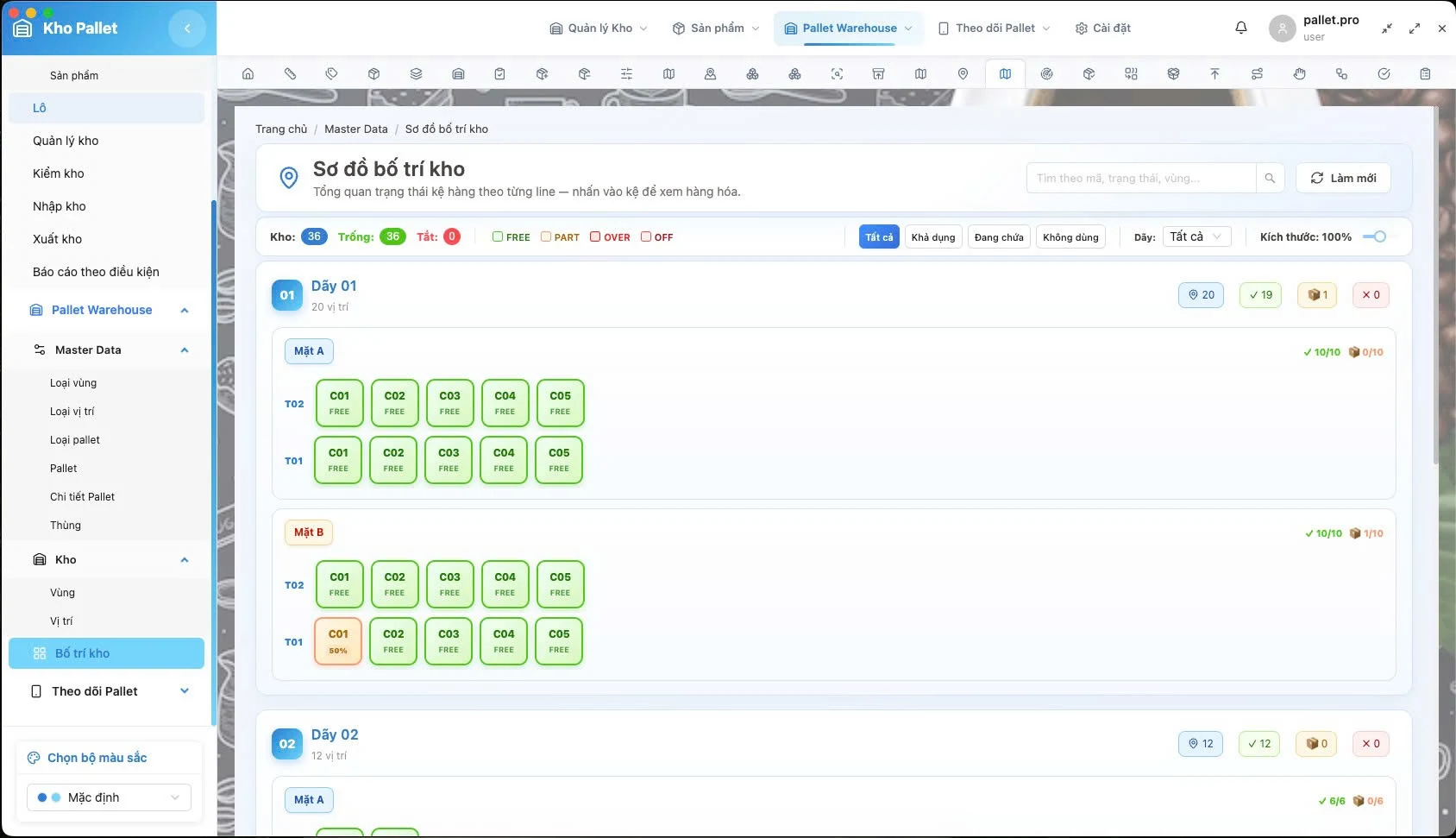Open the Dãy Tất cả combo box
This screenshot has height=838, width=1456.
pyautogui.click(x=1196, y=236)
